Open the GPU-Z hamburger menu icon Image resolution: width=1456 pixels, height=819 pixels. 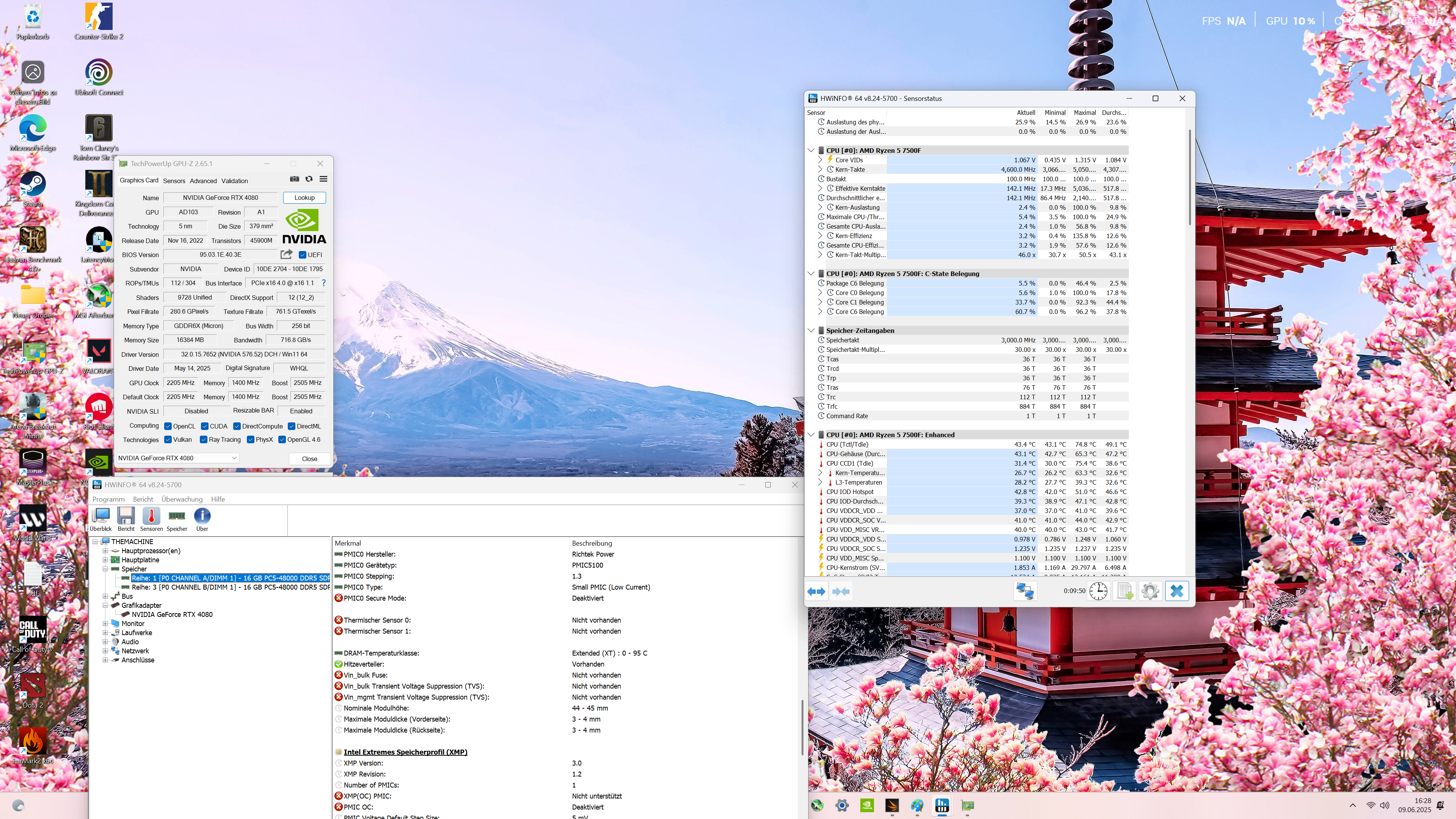point(323,179)
